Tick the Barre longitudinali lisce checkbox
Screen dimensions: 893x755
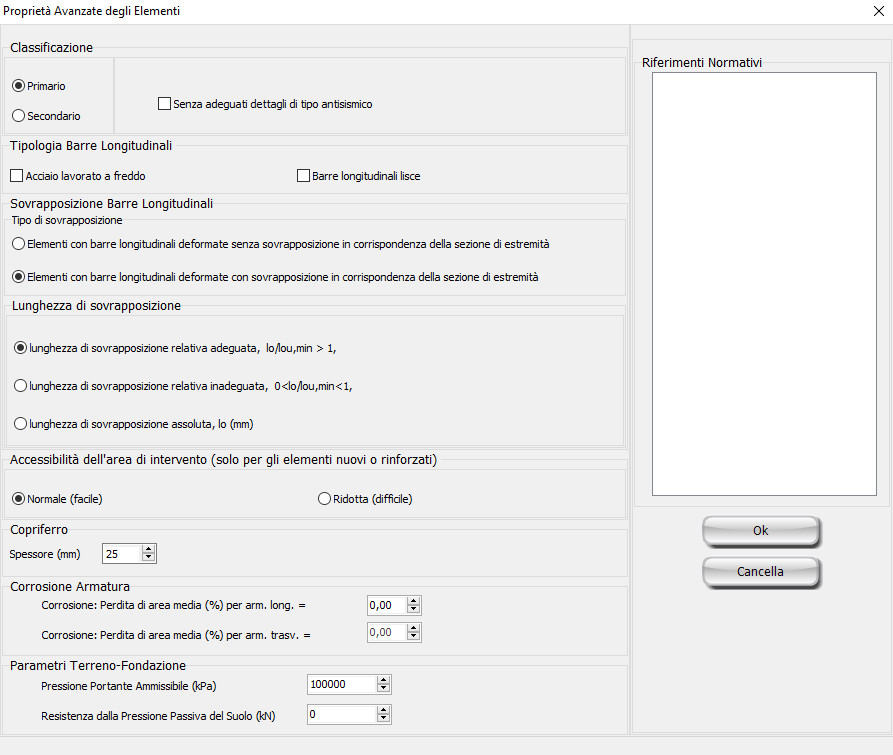pos(304,176)
